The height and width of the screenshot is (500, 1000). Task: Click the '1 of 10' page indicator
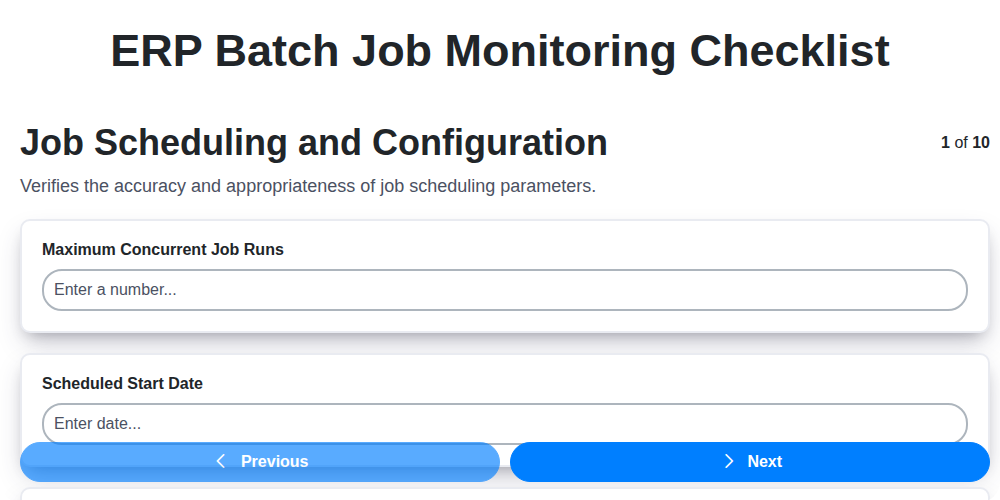point(965,143)
